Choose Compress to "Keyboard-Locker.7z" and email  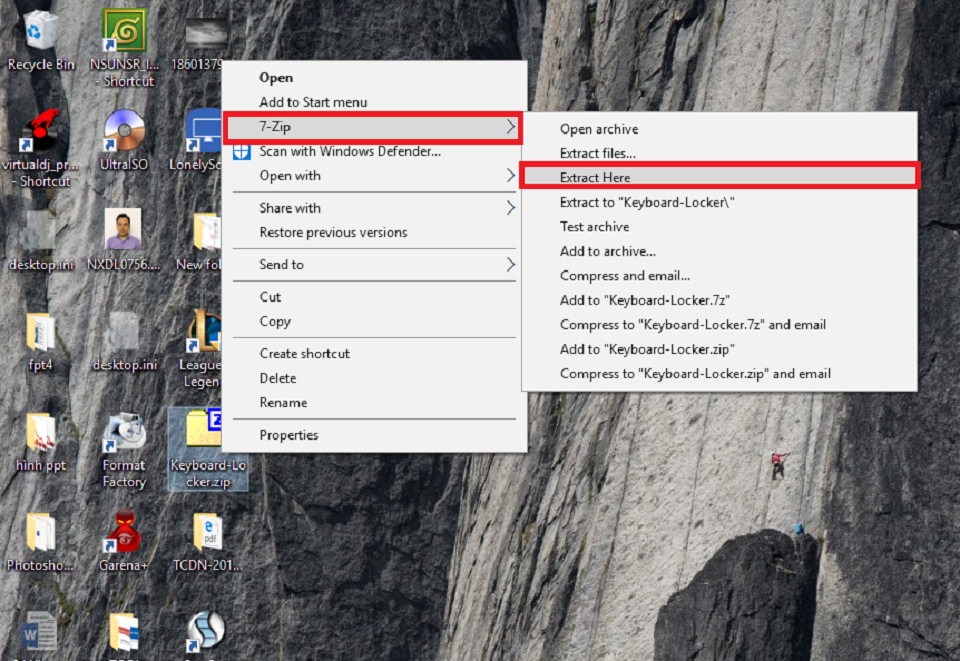[719, 325]
